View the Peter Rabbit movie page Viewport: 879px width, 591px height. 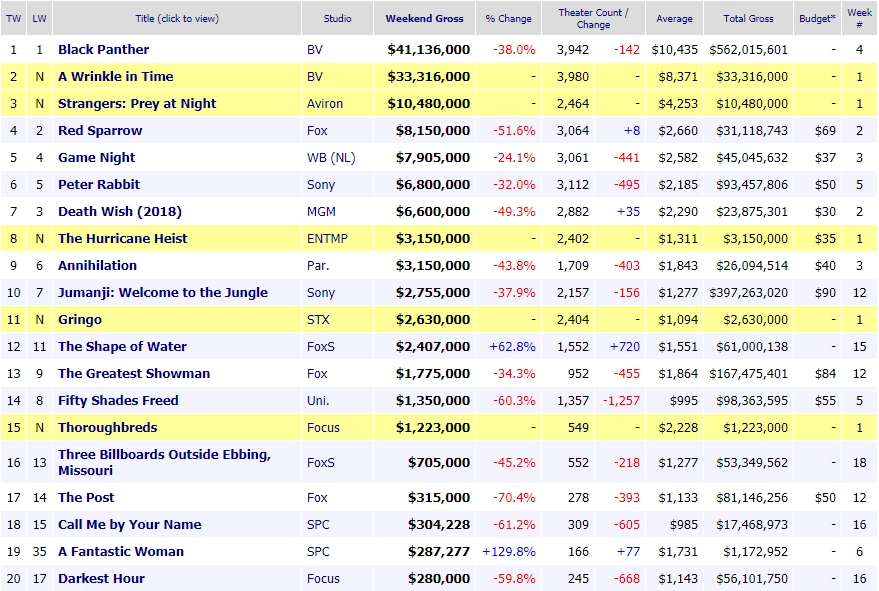click(x=99, y=184)
